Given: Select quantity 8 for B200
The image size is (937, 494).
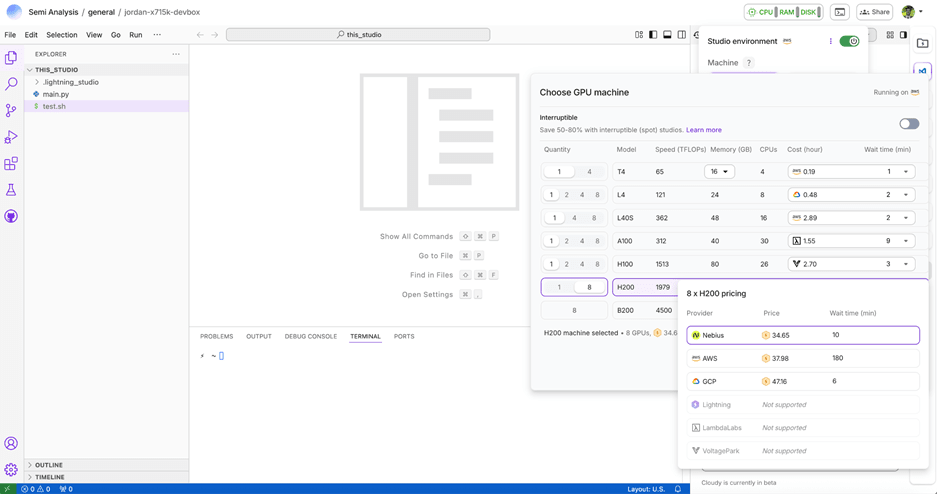Looking at the screenshot, I should (x=574, y=311).
